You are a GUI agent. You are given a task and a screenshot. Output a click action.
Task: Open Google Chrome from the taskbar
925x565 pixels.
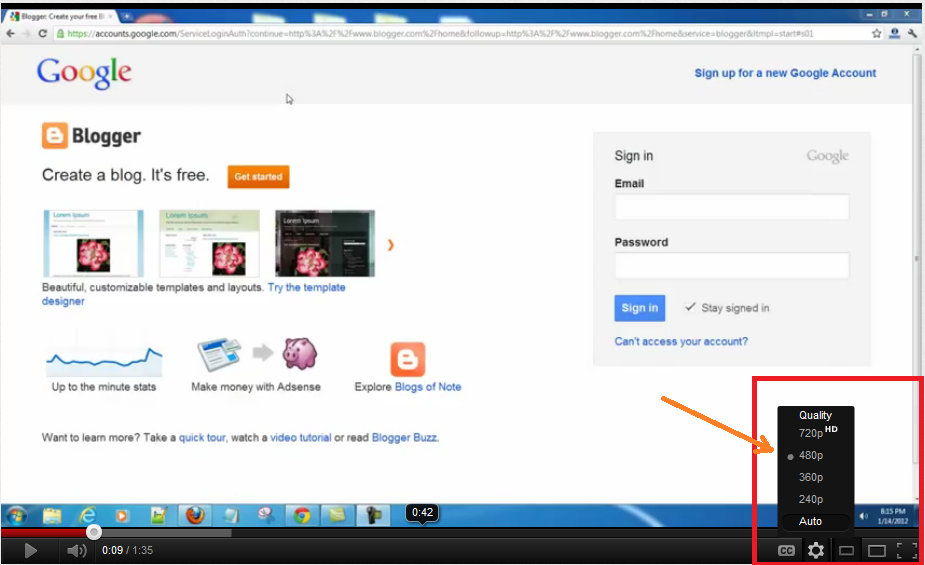coord(302,516)
